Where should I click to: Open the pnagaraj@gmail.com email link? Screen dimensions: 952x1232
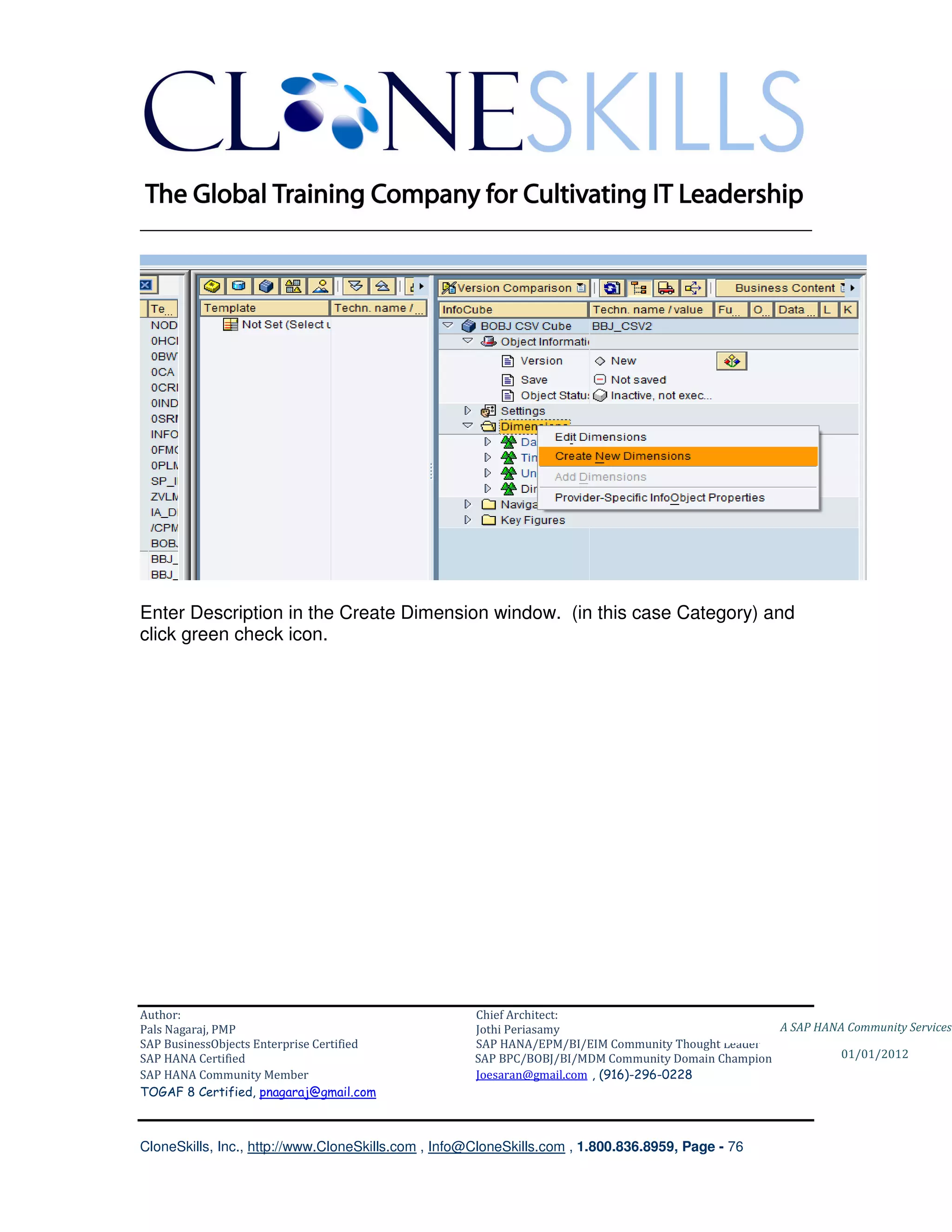pos(317,1093)
